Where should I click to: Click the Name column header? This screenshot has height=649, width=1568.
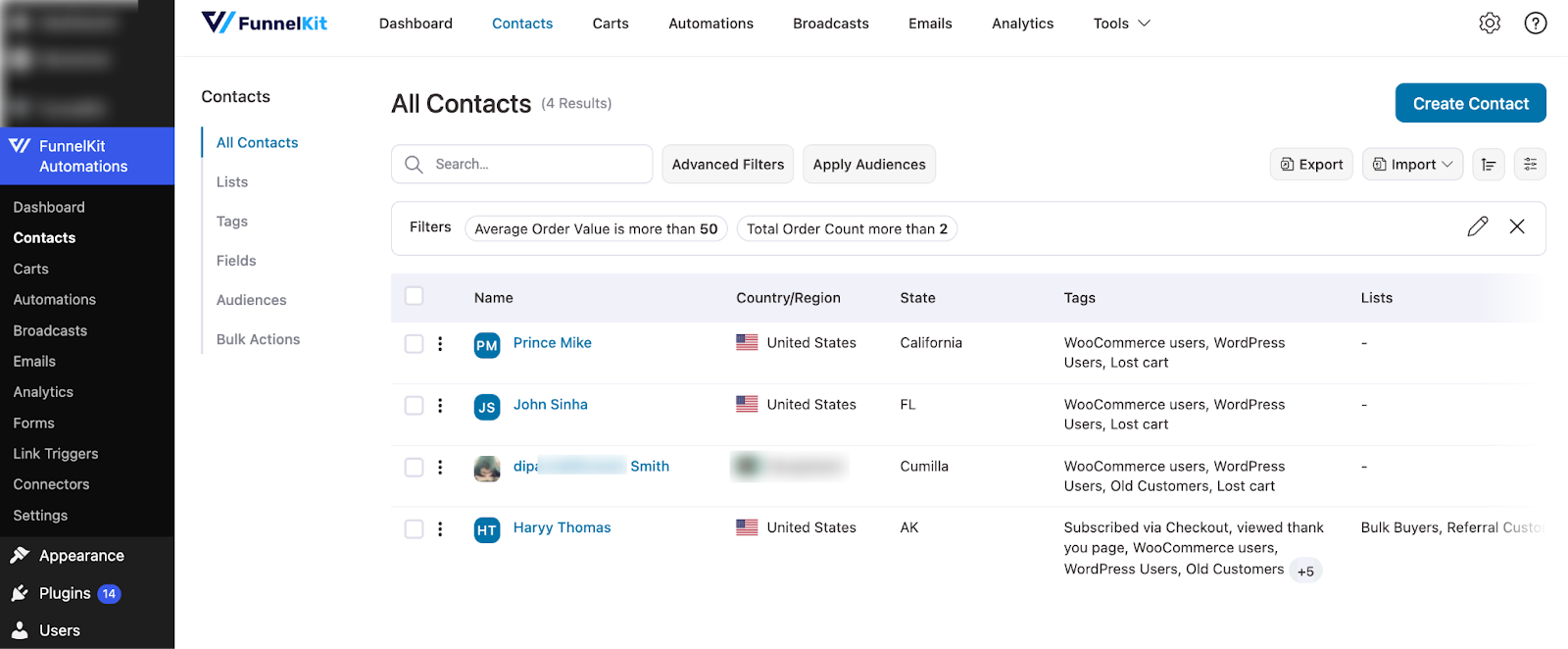click(x=494, y=298)
